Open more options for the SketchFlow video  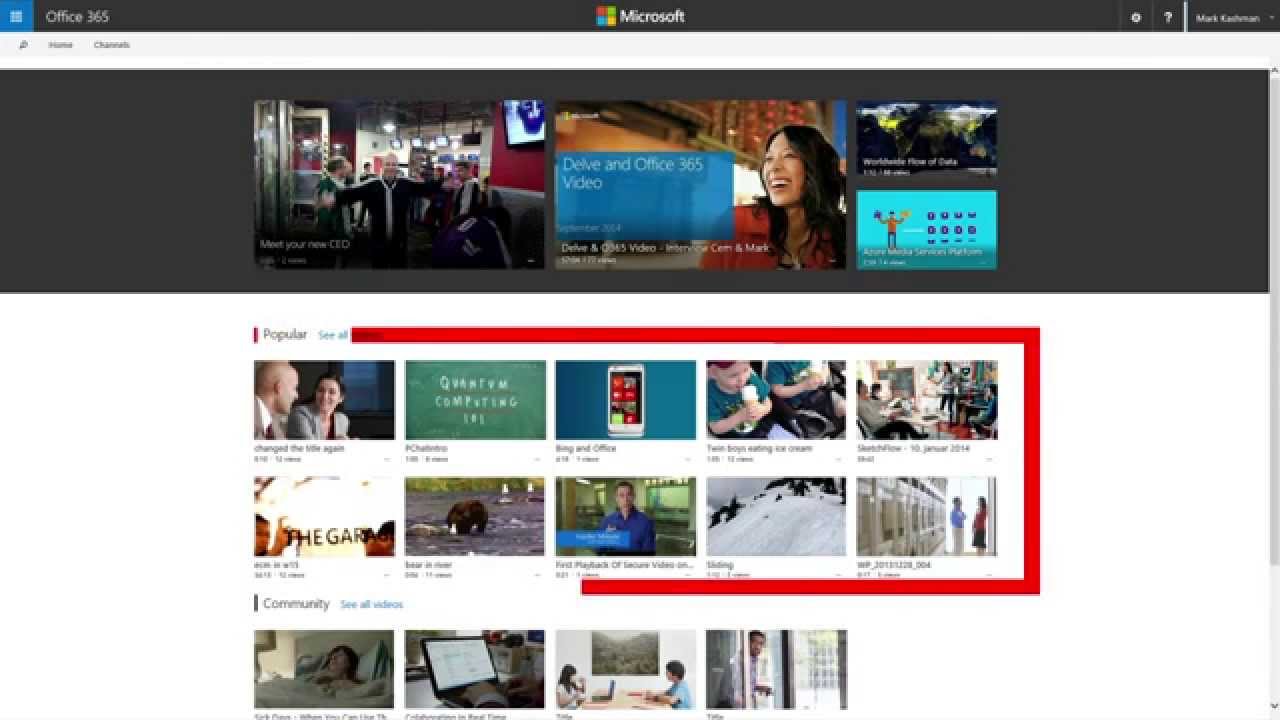(989, 460)
